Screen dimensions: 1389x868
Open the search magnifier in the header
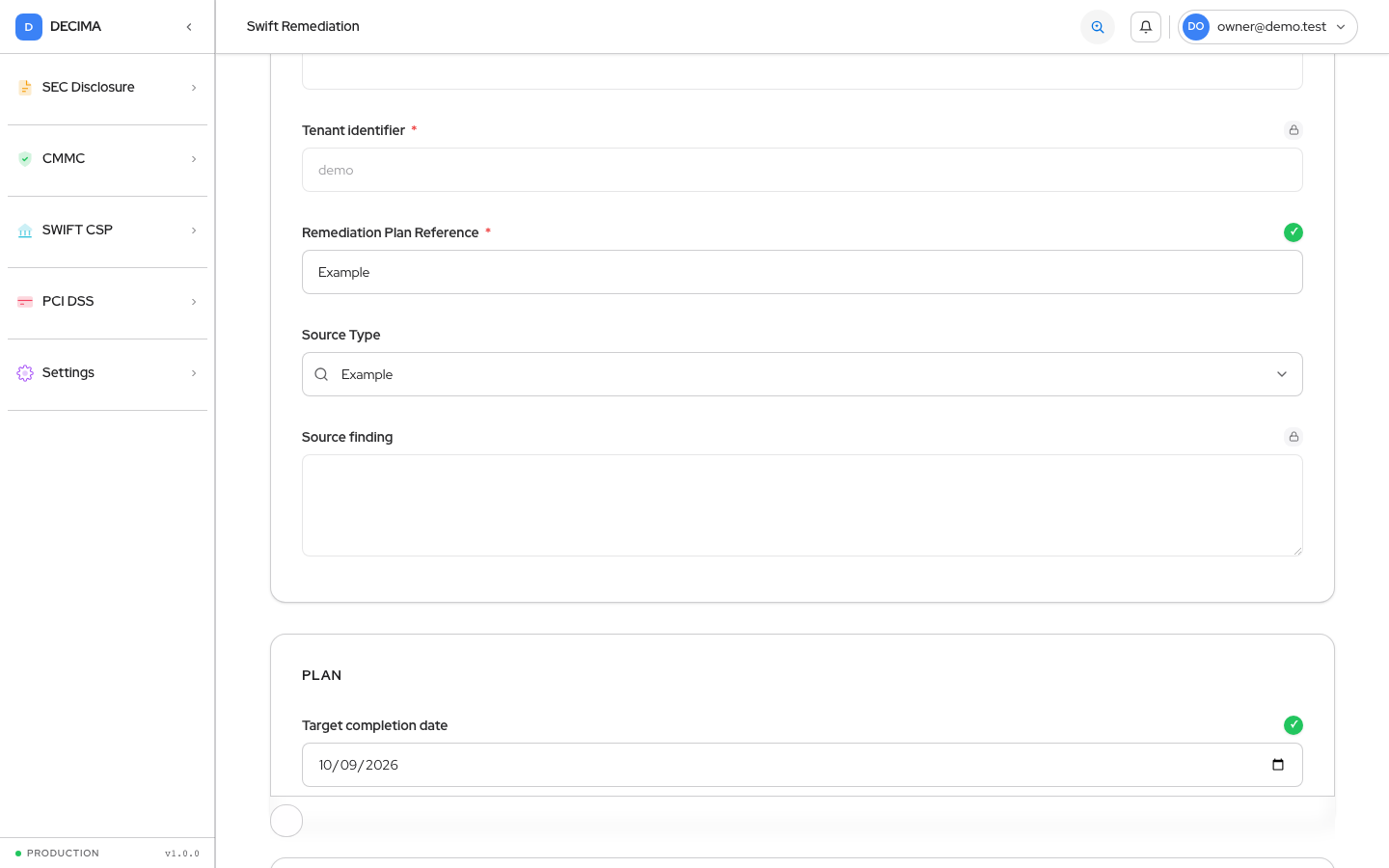[x=1098, y=27]
